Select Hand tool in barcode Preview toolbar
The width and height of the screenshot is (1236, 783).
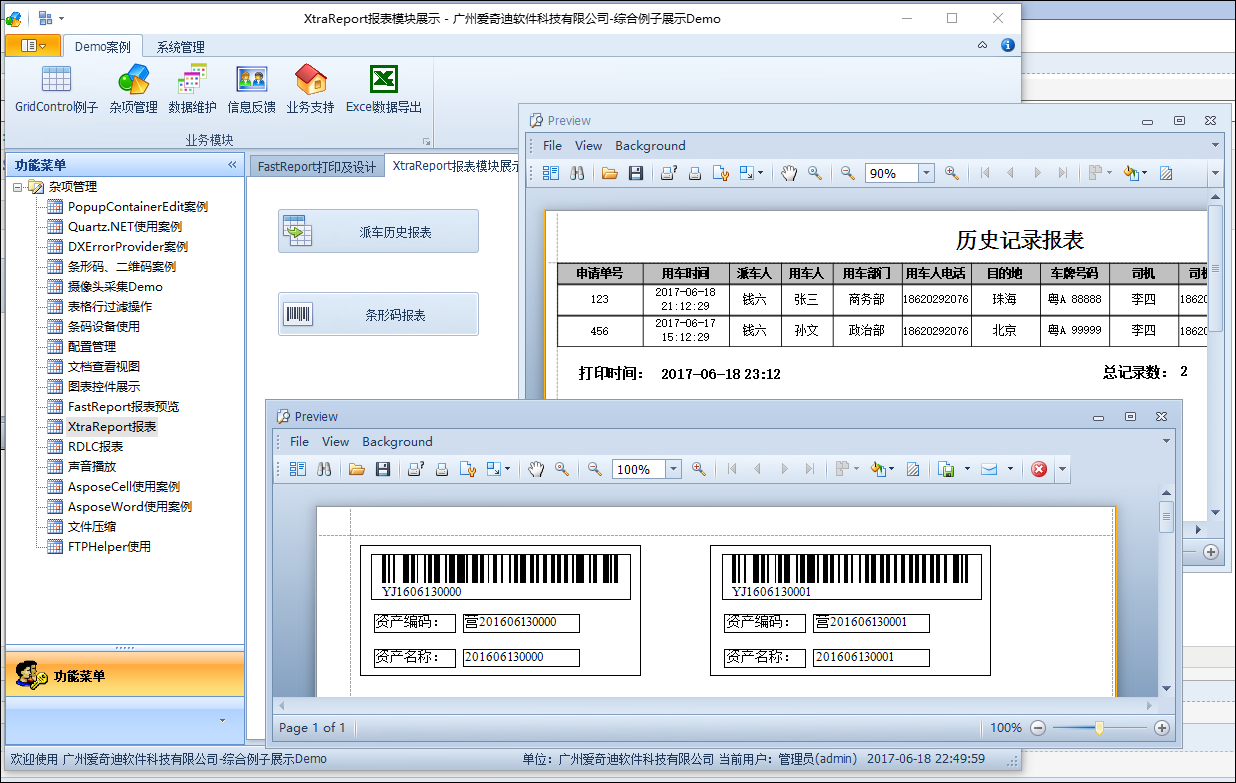[536, 469]
